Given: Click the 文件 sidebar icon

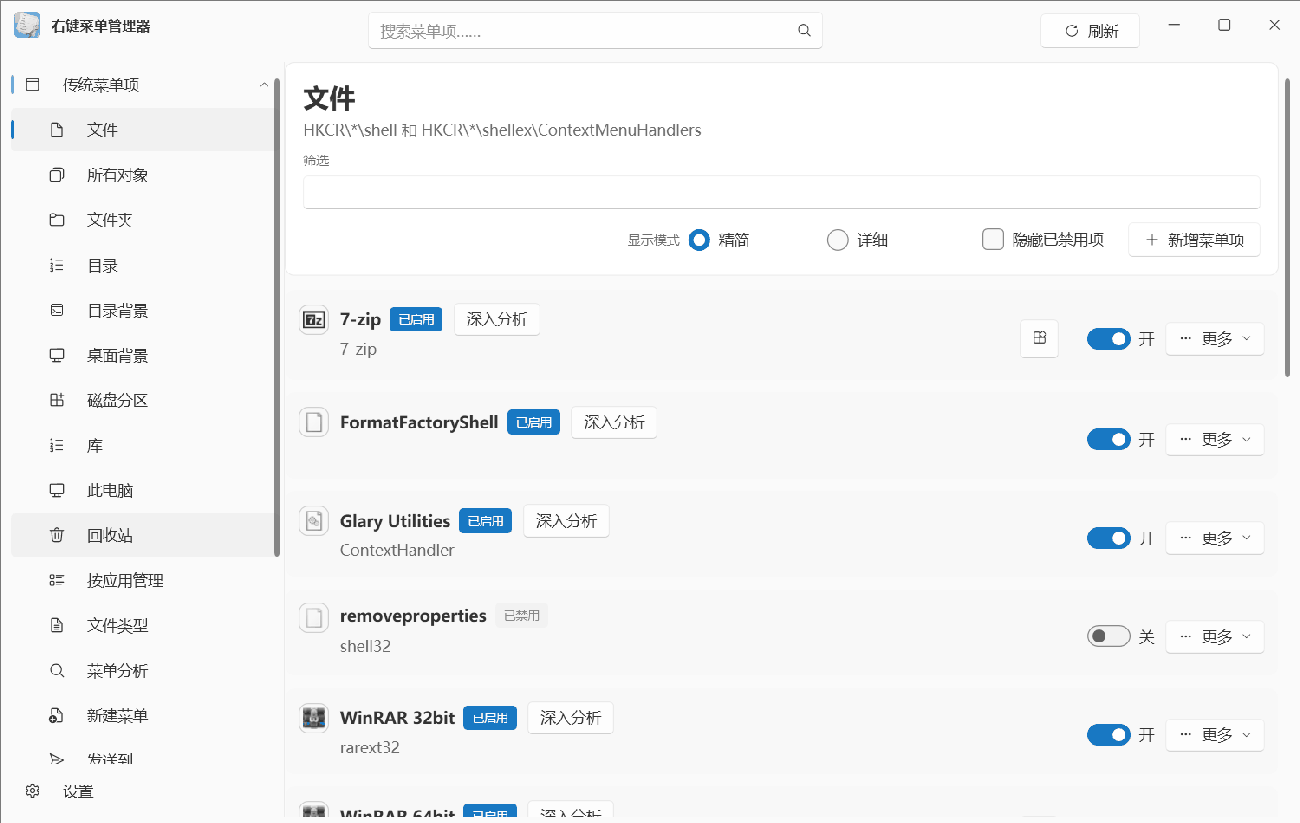Looking at the screenshot, I should pyautogui.click(x=57, y=130).
